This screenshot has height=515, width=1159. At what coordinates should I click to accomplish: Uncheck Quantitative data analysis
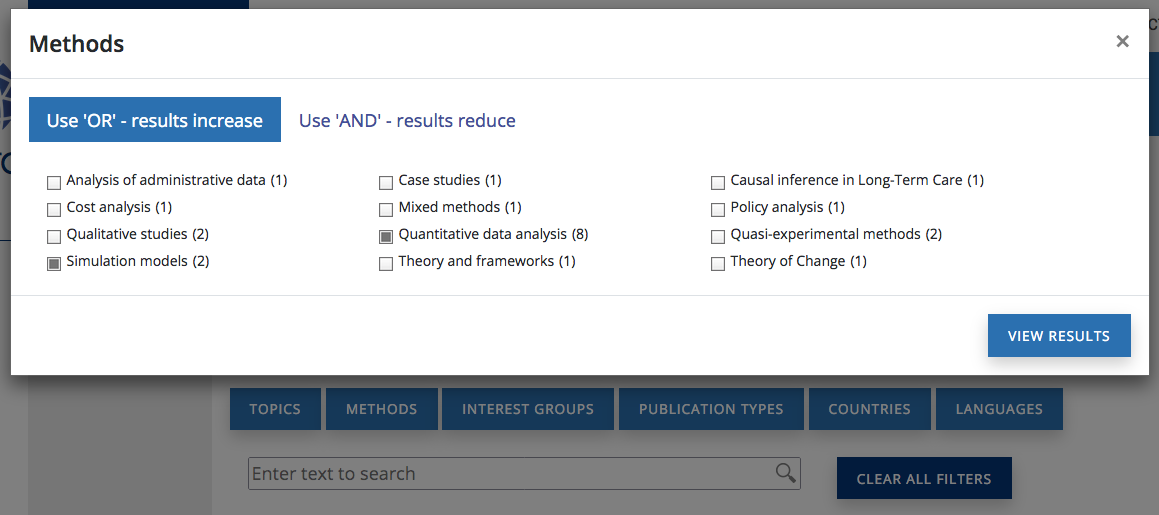[386, 236]
